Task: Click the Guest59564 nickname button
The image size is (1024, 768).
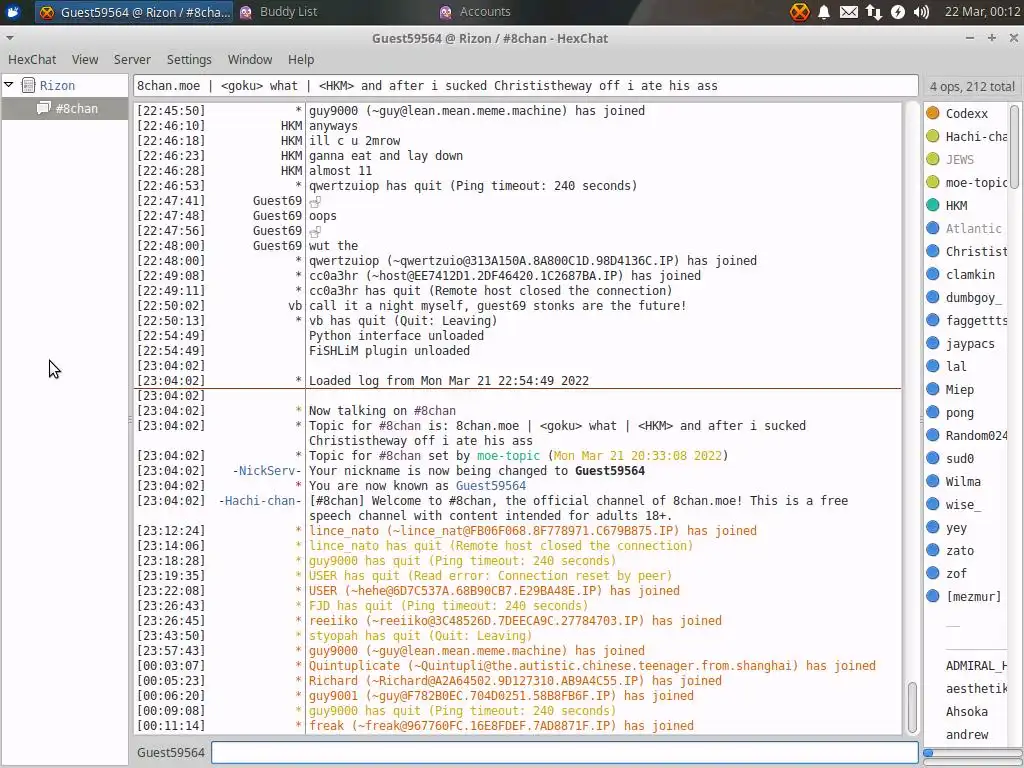Action: [170, 752]
